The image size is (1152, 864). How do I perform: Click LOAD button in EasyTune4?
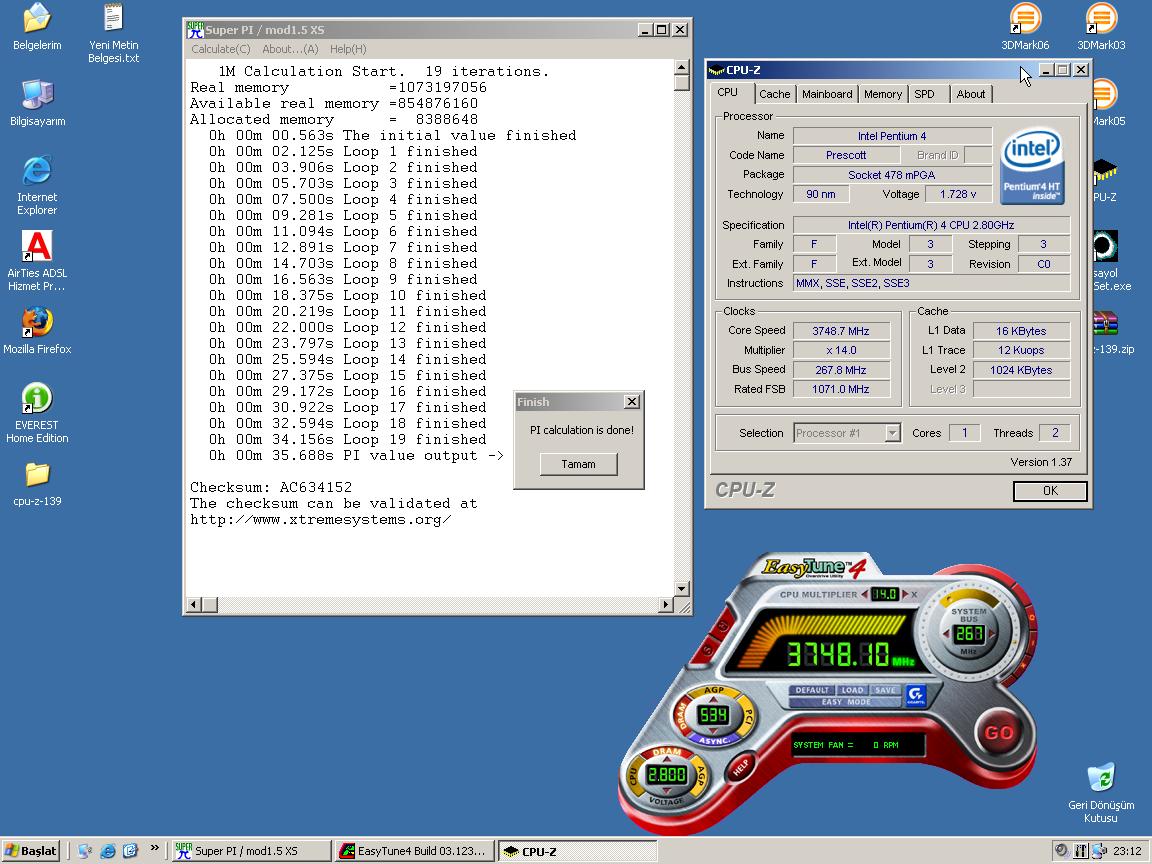coord(852,690)
